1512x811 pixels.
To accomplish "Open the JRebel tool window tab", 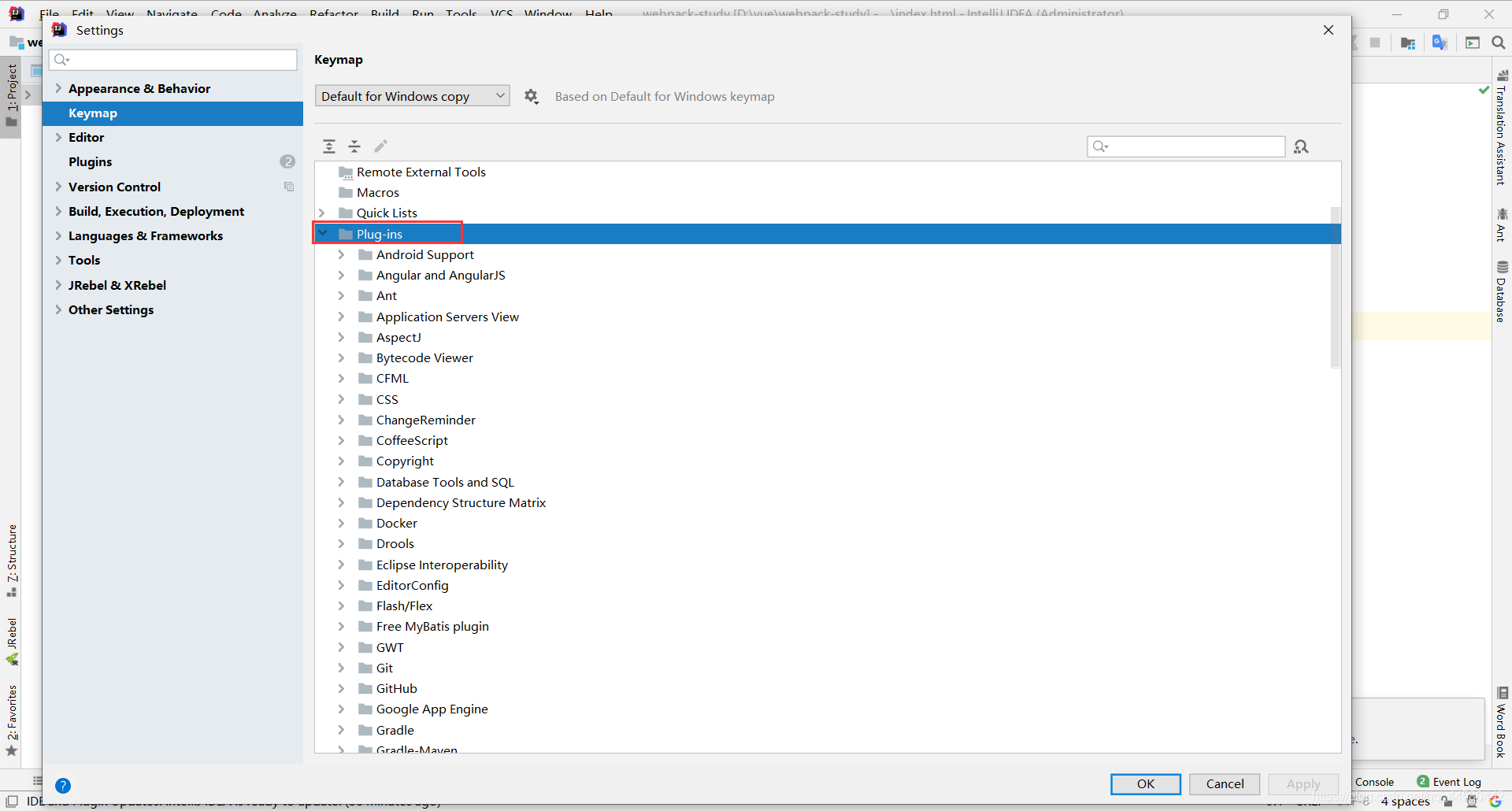I will coord(12,641).
